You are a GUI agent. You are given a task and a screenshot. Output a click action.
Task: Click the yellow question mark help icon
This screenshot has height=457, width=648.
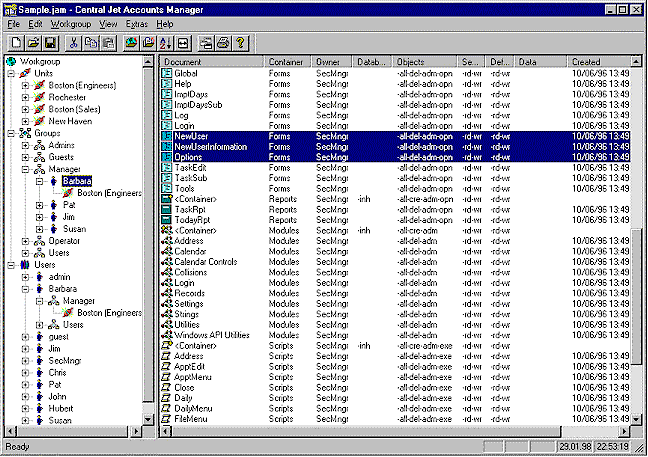coord(240,43)
